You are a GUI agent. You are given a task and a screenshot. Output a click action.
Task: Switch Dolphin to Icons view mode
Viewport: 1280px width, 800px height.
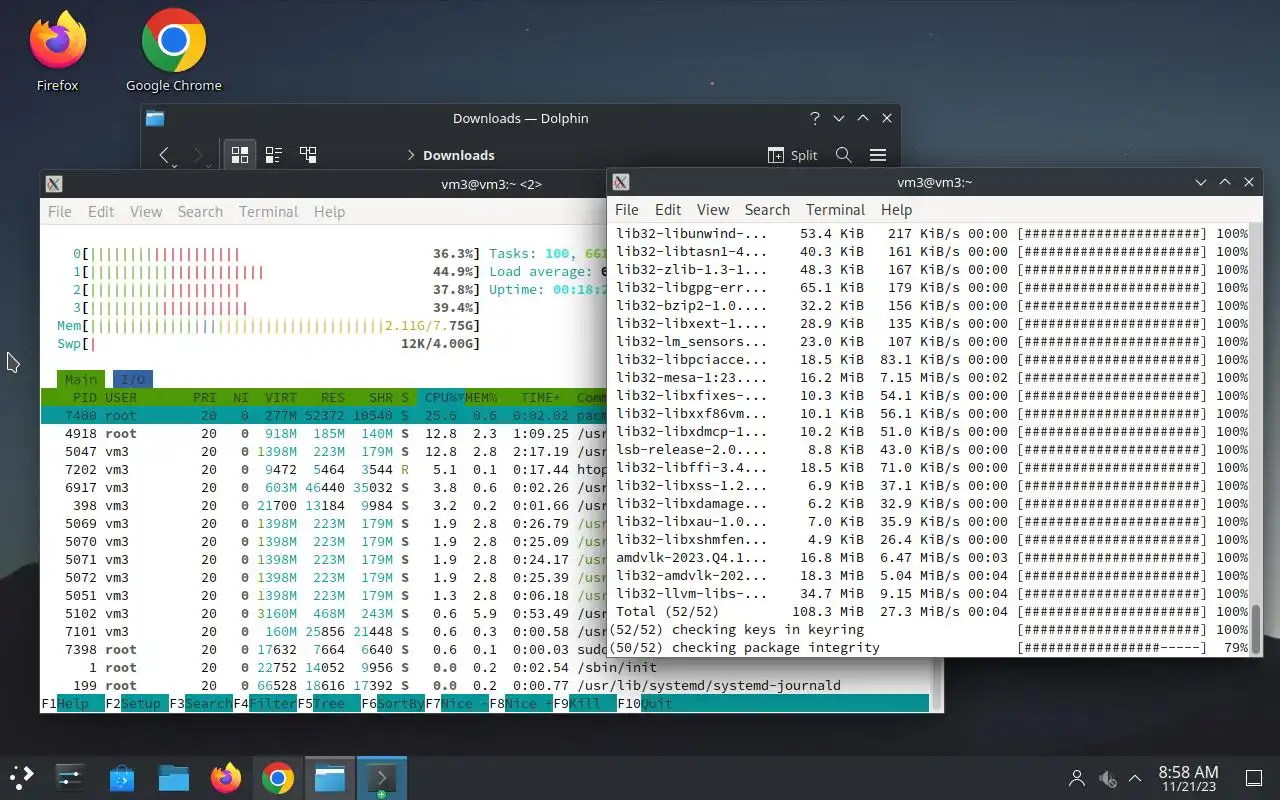tap(240, 155)
